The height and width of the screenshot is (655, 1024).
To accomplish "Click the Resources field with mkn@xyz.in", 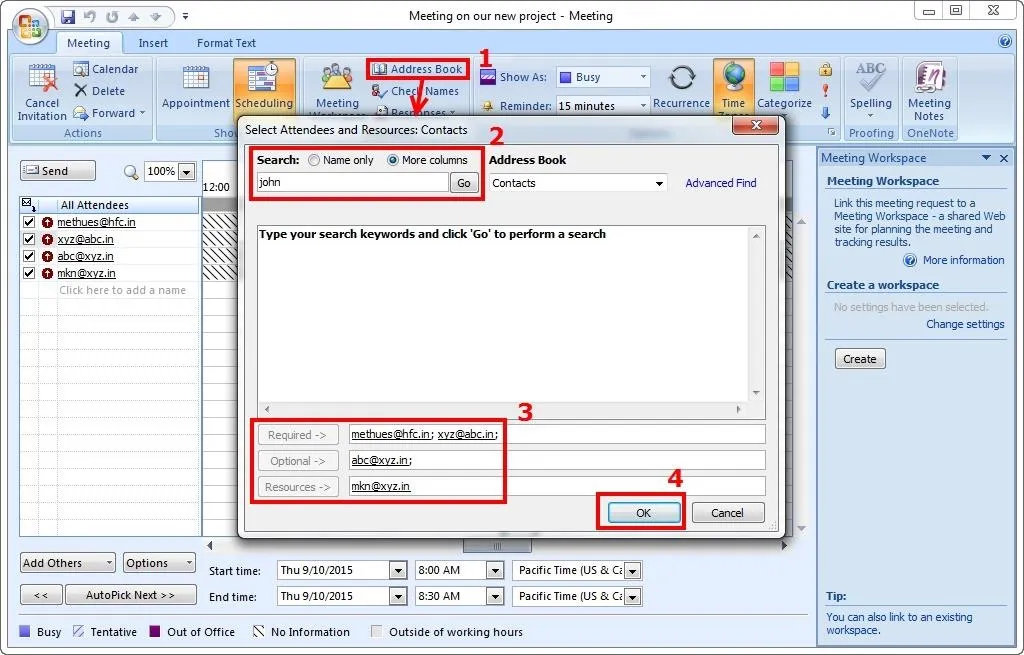I will click(x=557, y=487).
